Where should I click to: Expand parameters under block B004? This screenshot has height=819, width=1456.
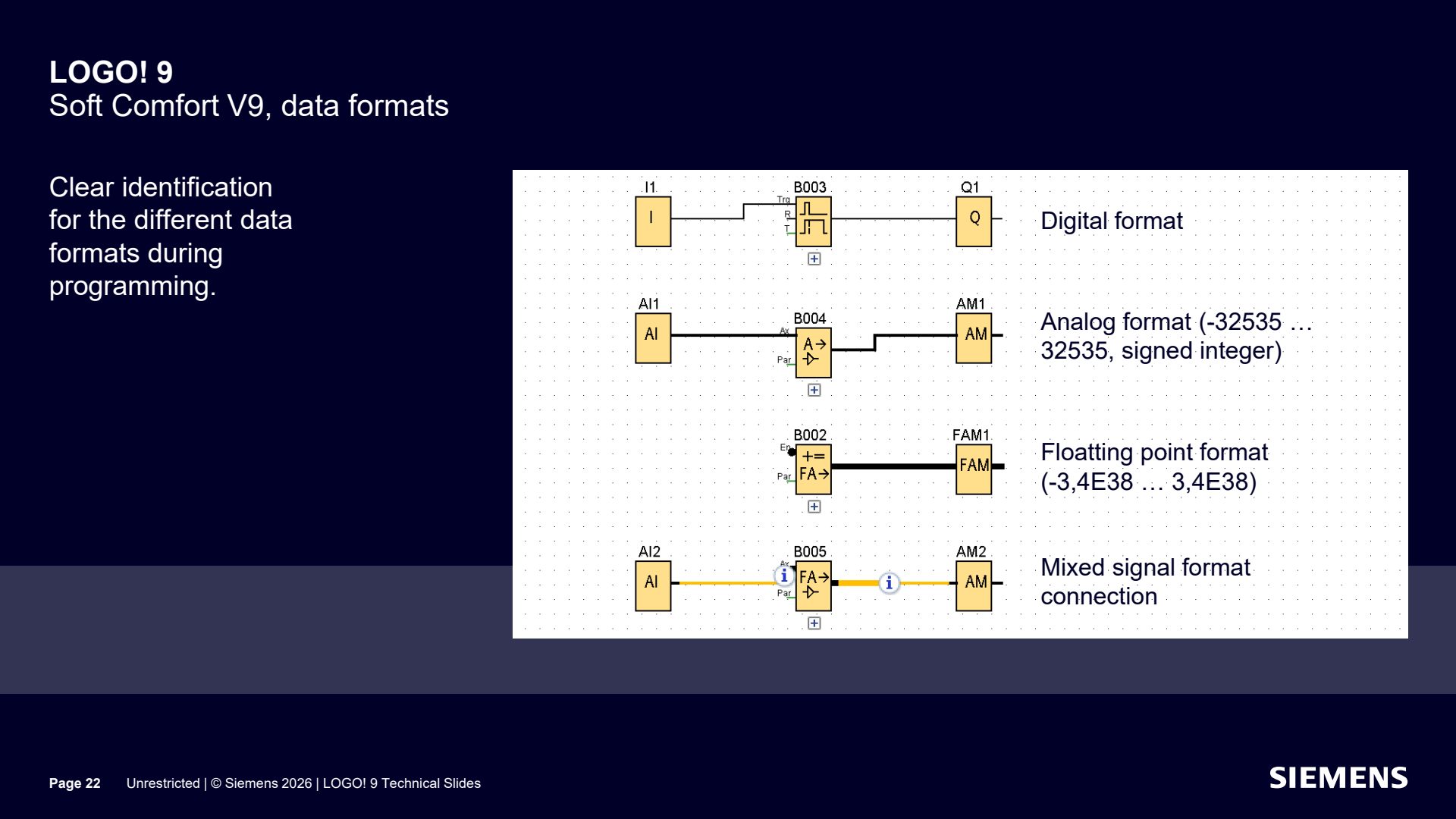coord(814,391)
